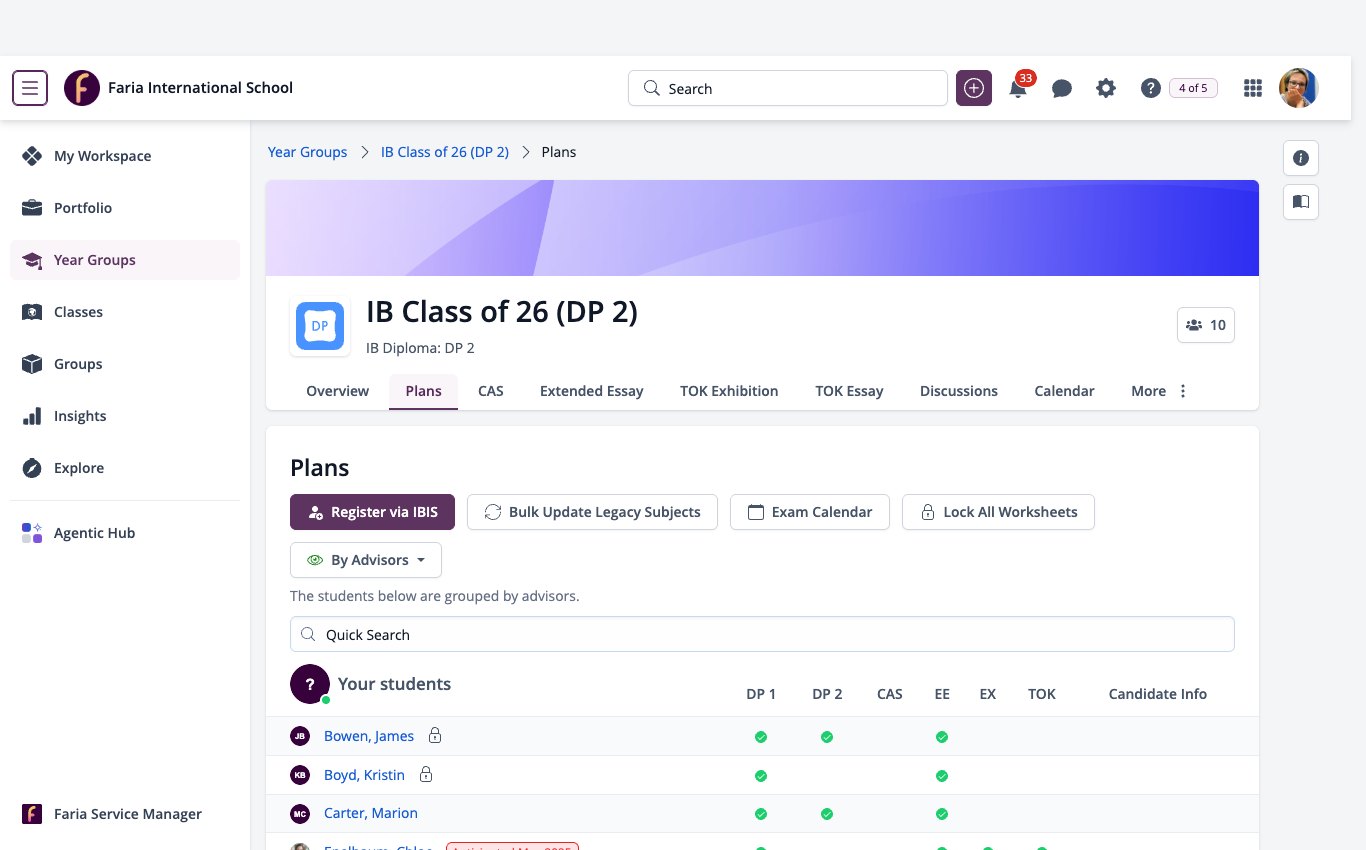Click the info icon on right panel
Image resolution: width=1366 pixels, height=850 pixels.
[1301, 158]
